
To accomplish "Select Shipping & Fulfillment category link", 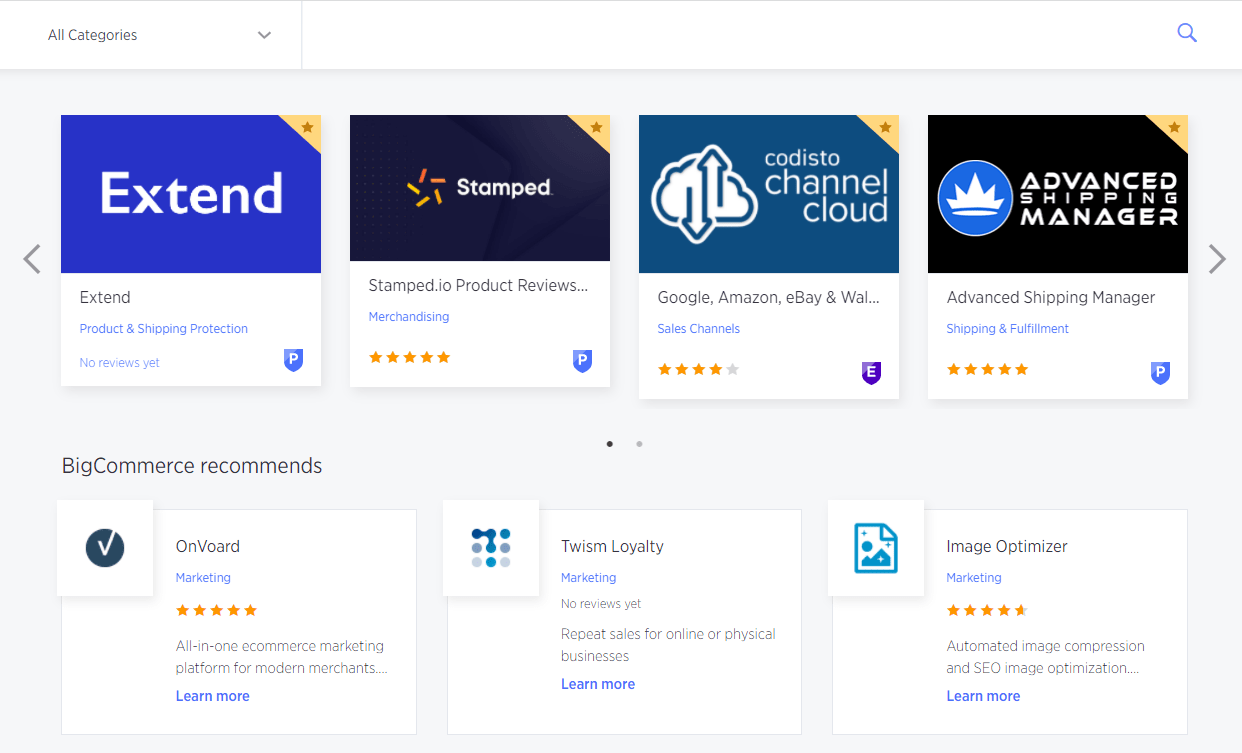I will (1008, 328).
